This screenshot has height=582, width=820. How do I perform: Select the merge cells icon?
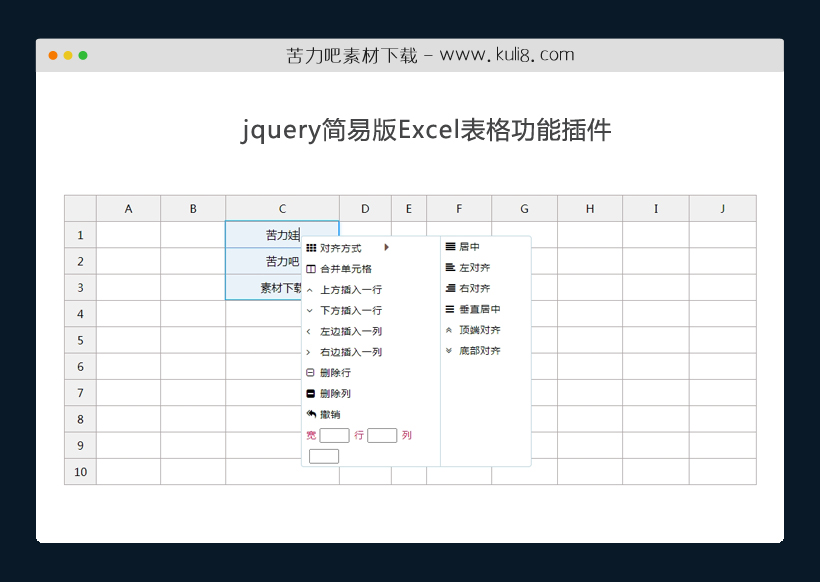(x=311, y=268)
